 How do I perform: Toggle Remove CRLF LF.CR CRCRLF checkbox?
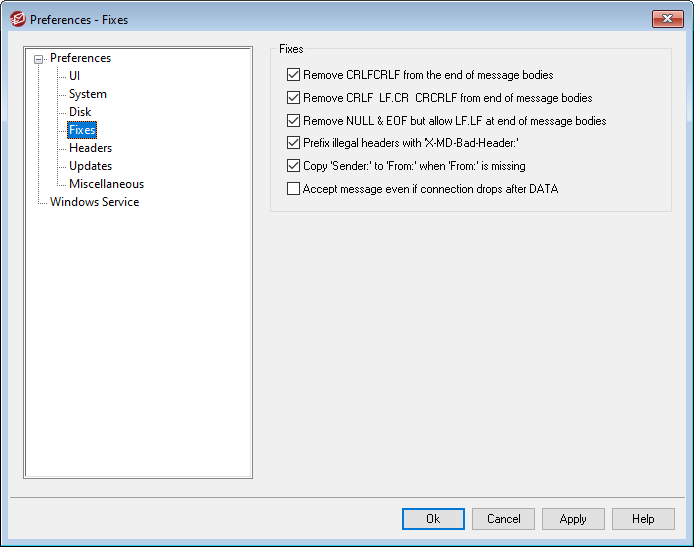[x=293, y=98]
